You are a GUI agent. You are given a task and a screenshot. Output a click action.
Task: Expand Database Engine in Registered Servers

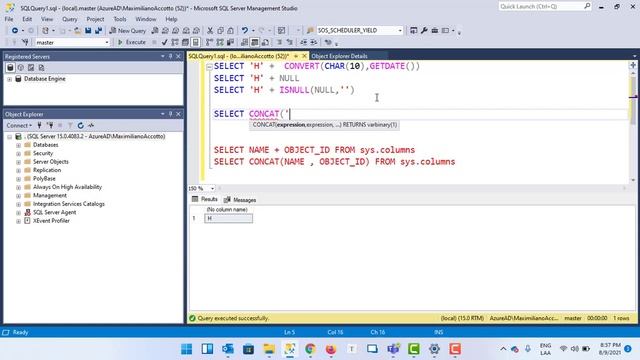[9, 79]
